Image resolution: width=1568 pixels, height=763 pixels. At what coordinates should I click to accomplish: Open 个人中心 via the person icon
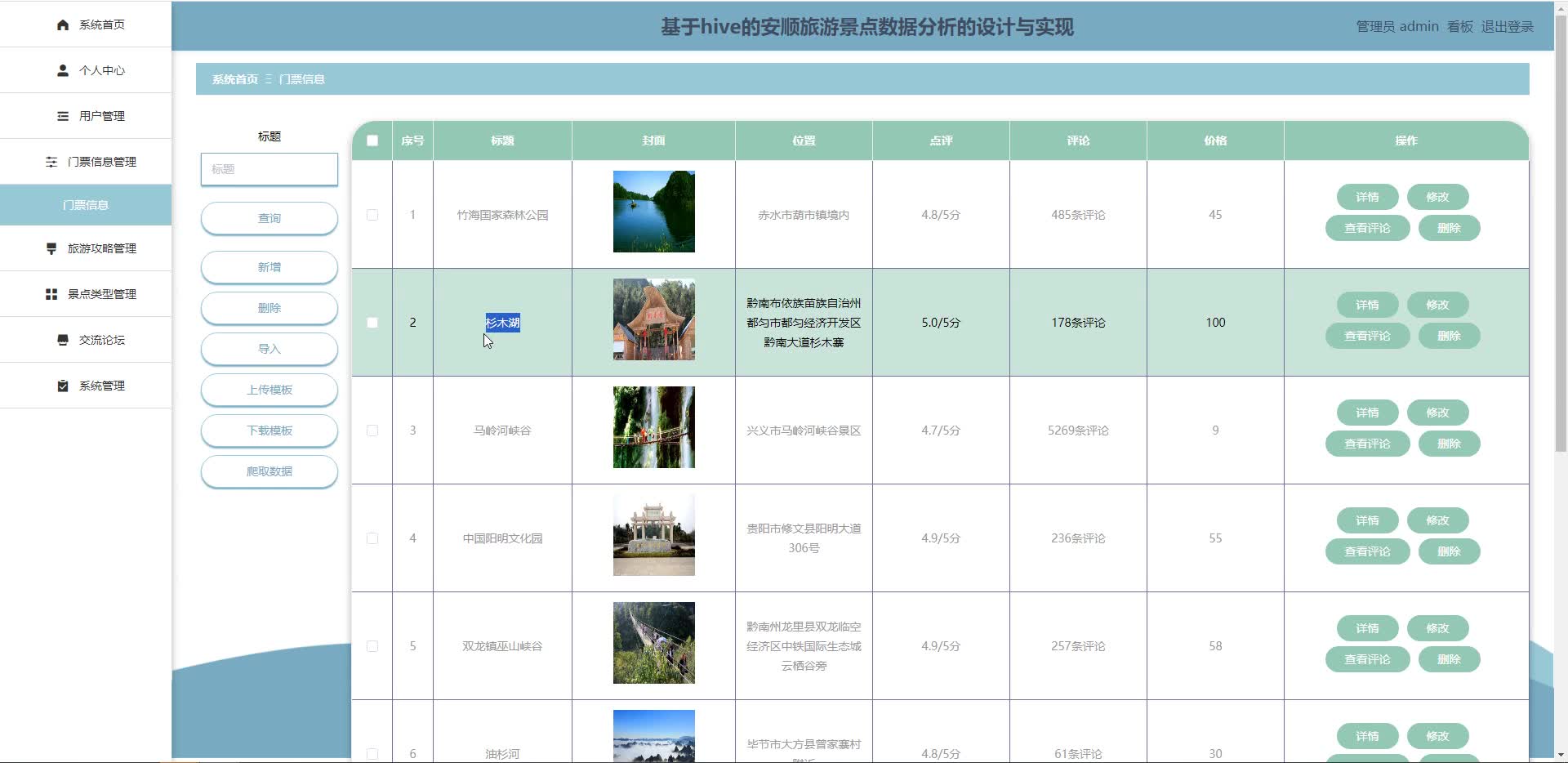click(62, 70)
